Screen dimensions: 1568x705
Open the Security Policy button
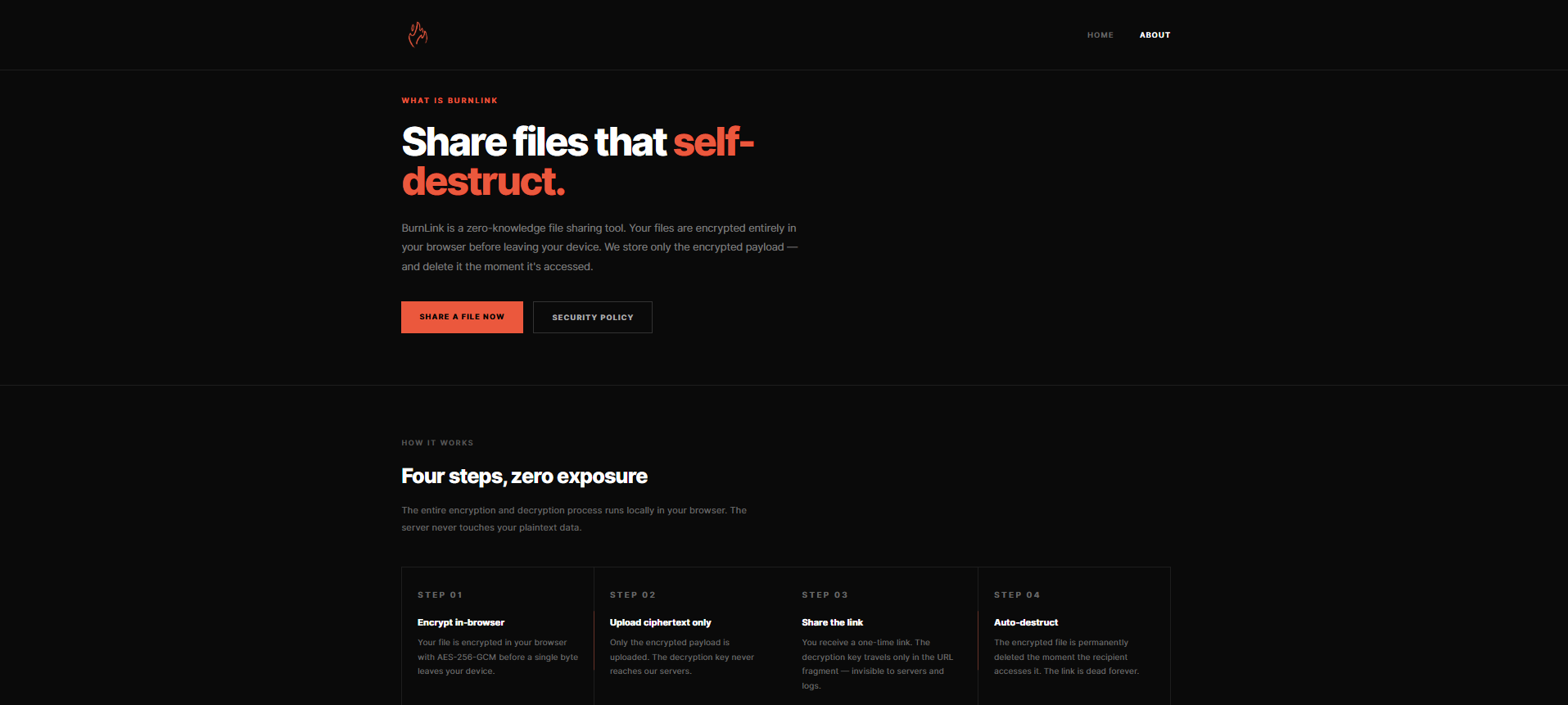pos(593,317)
